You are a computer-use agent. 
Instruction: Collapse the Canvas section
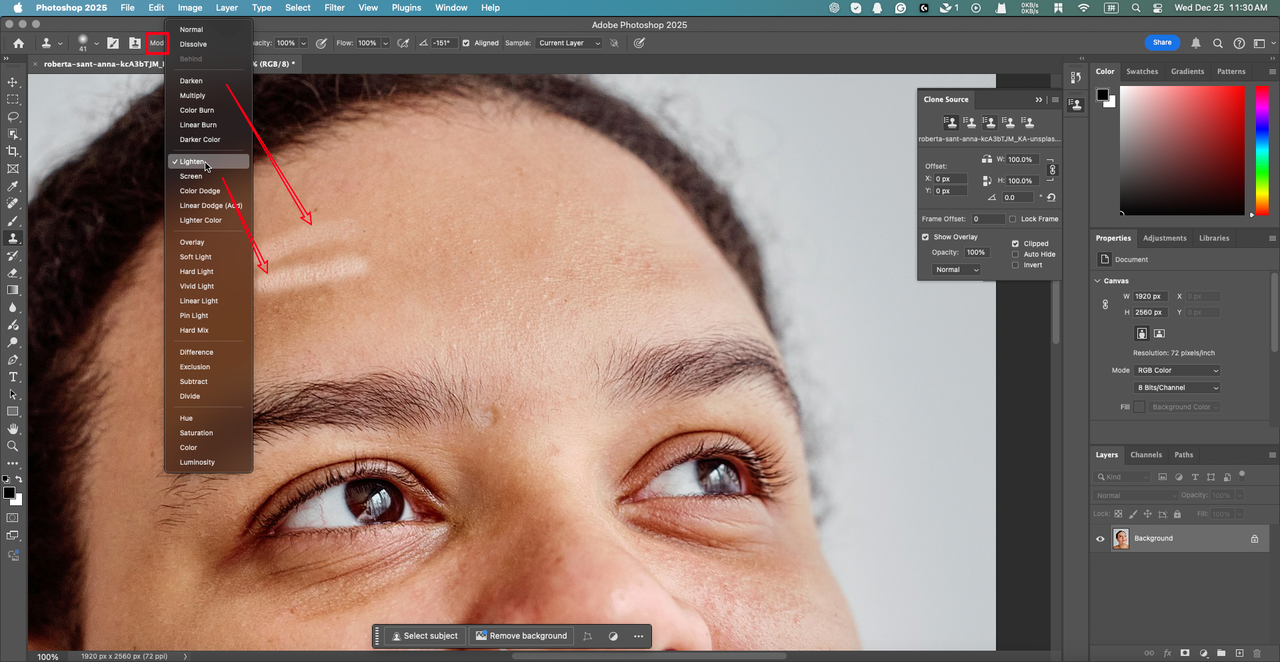point(1099,281)
